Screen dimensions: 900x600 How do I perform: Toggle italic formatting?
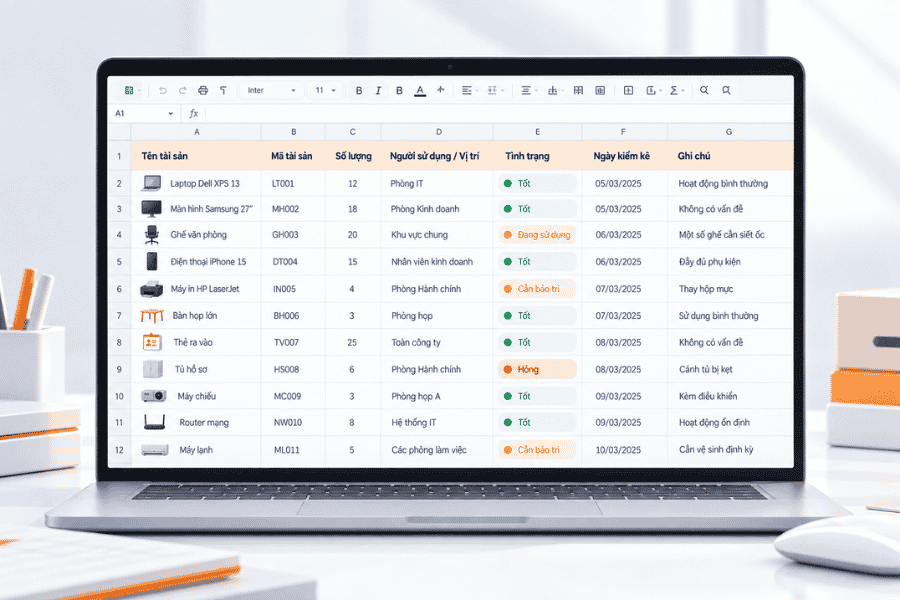[378, 90]
